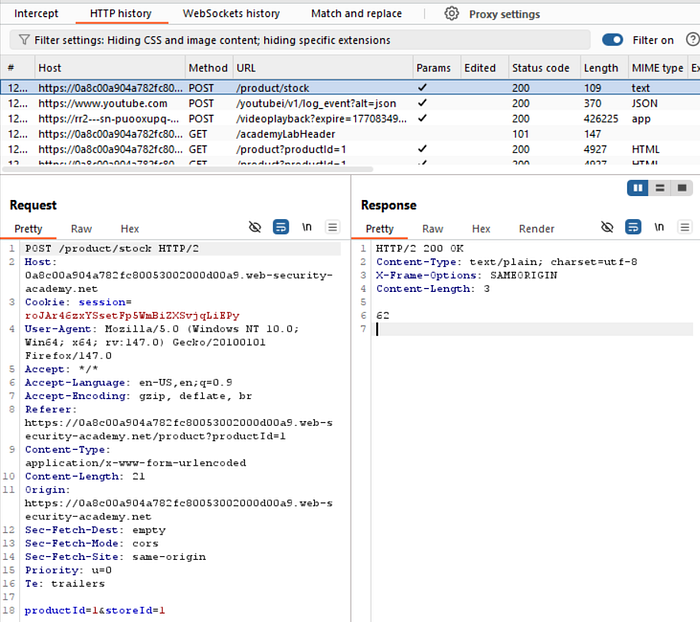The image size is (700, 622).
Task: Open Proxy settings
Action: coord(504,14)
